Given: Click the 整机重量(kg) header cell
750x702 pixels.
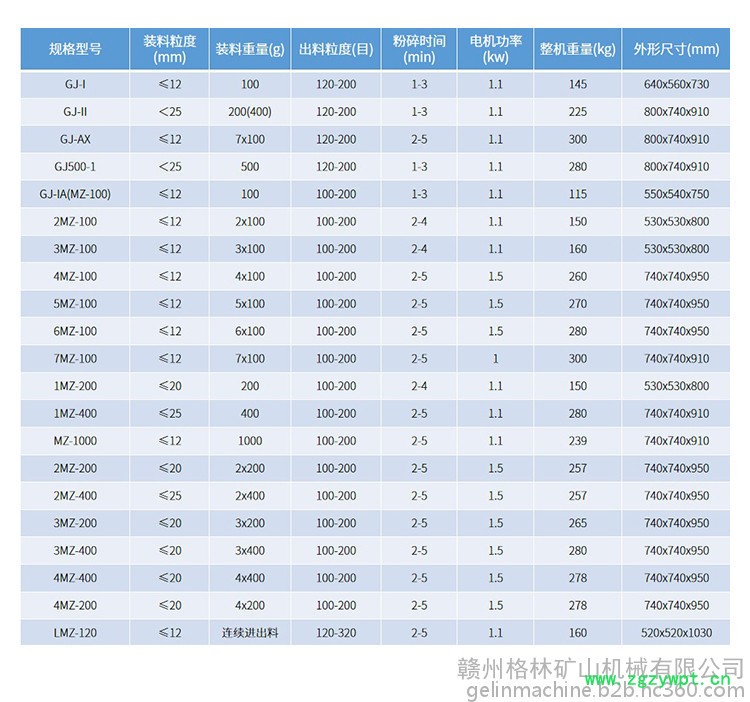Looking at the screenshot, I should click(577, 49).
